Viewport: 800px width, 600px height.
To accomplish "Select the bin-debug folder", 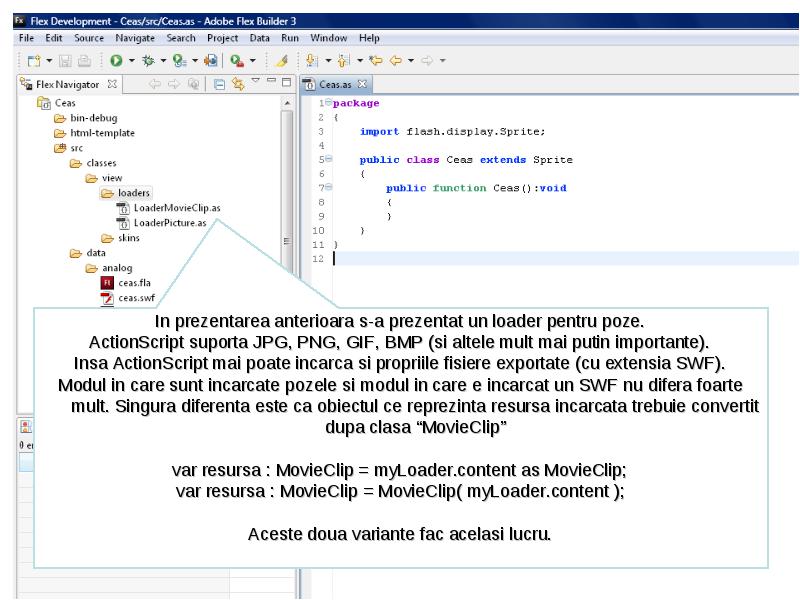I will pos(94,118).
